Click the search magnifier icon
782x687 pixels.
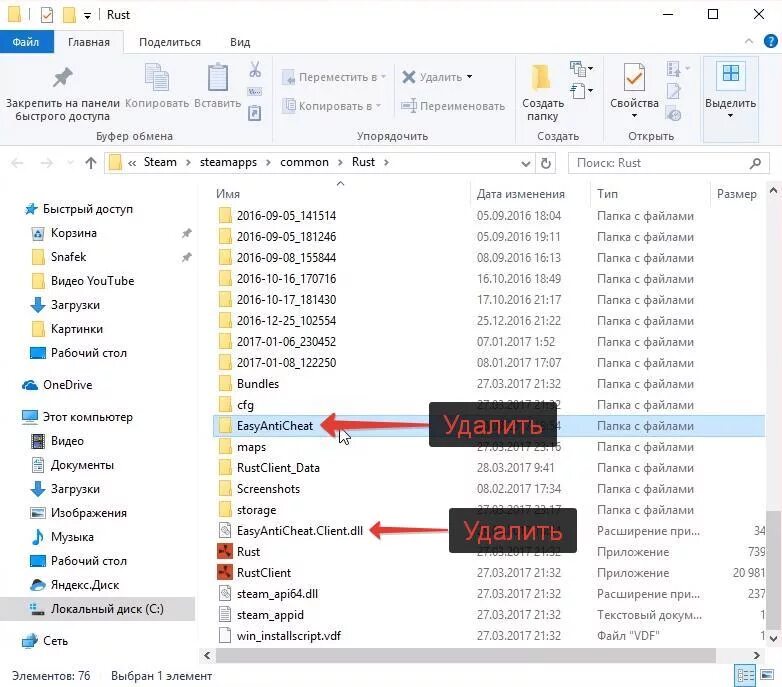tap(756, 163)
